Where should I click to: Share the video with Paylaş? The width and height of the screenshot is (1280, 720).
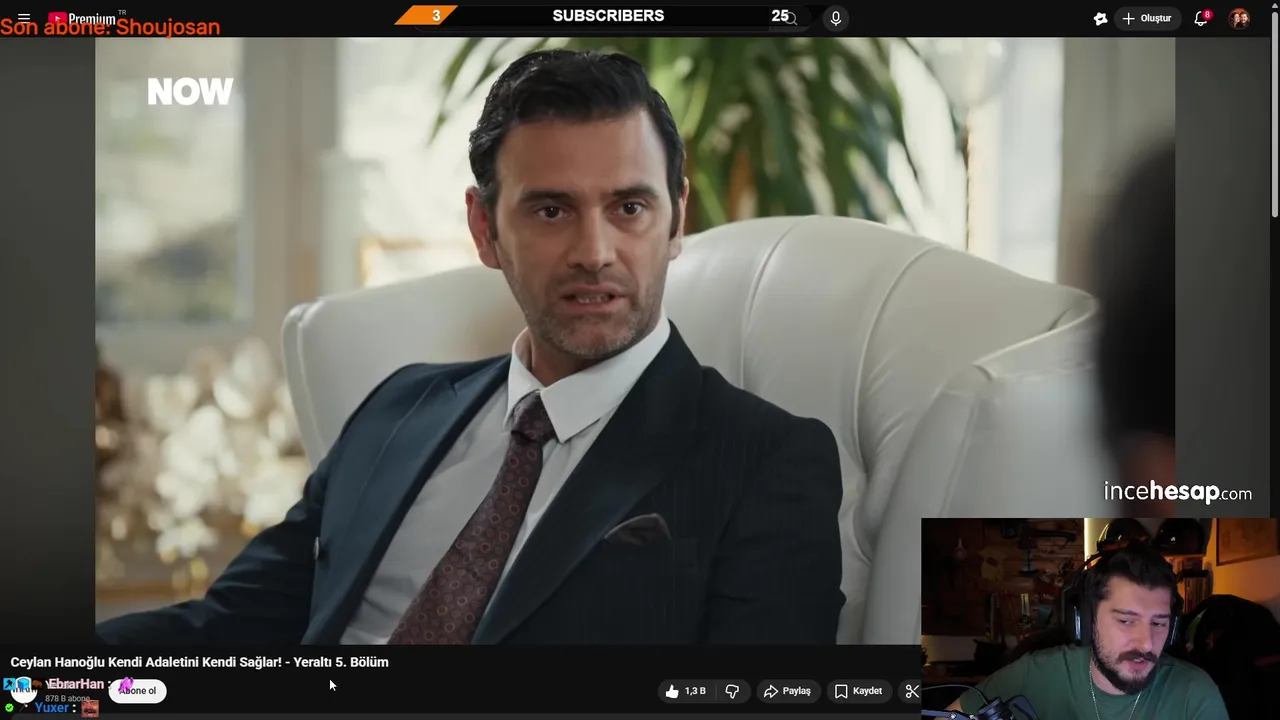787,691
